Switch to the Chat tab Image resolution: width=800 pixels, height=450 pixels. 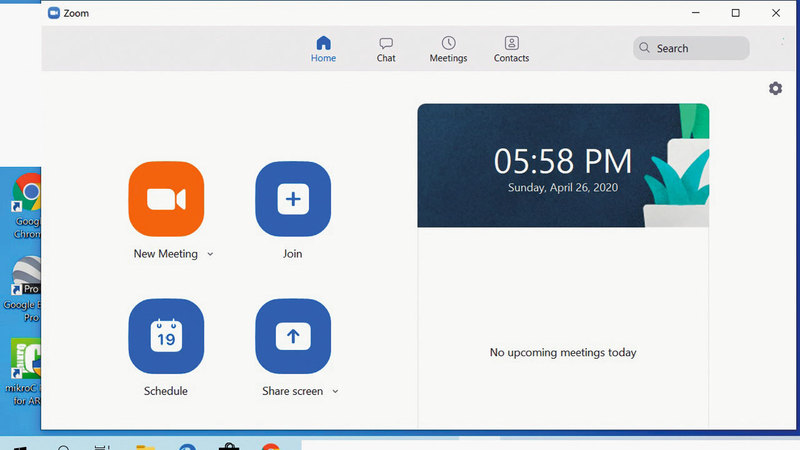[x=386, y=49]
